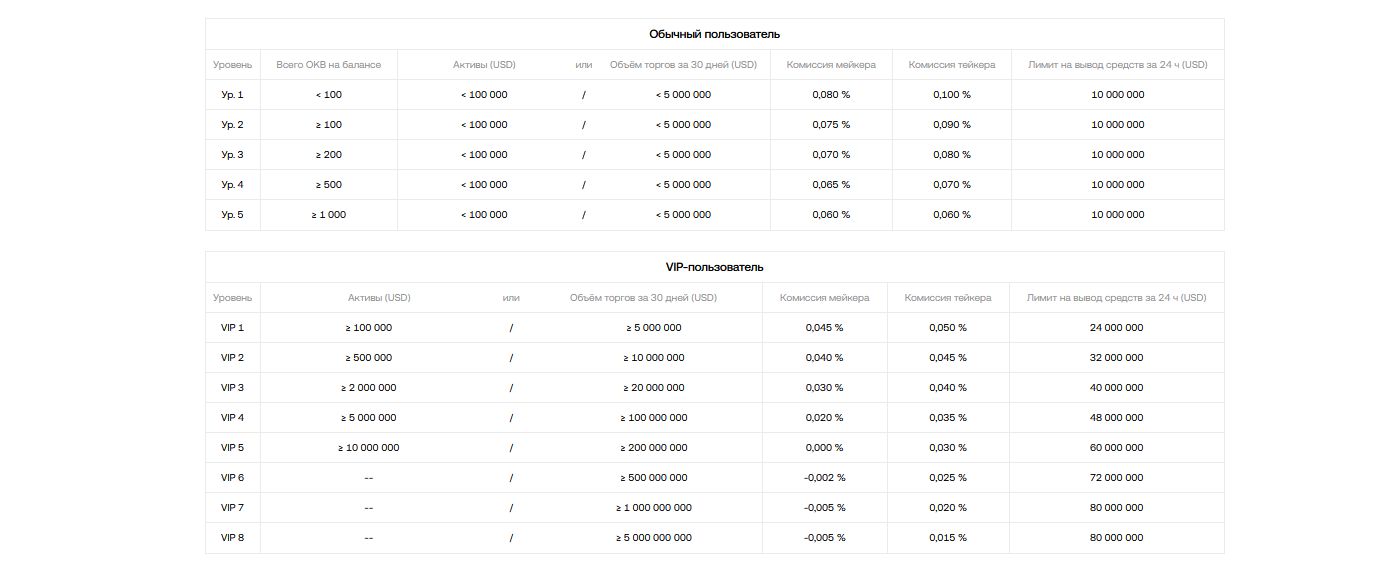Viewport: 1399px width, 570px height.
Task: Click the 0,075 % maker fee cell
Action: click(831, 125)
